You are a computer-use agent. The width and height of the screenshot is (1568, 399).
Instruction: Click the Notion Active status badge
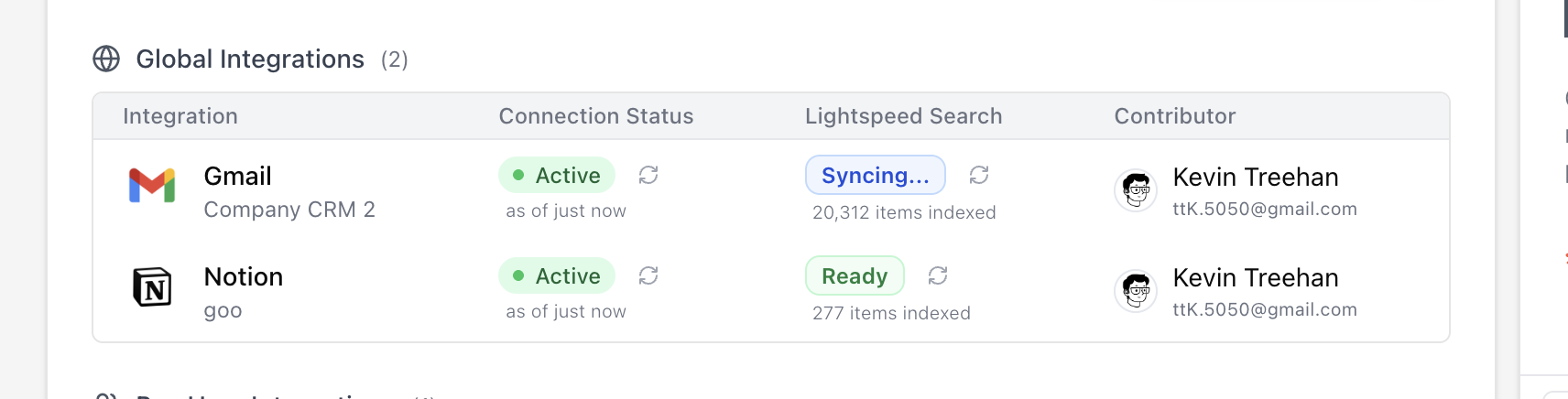coord(557,275)
